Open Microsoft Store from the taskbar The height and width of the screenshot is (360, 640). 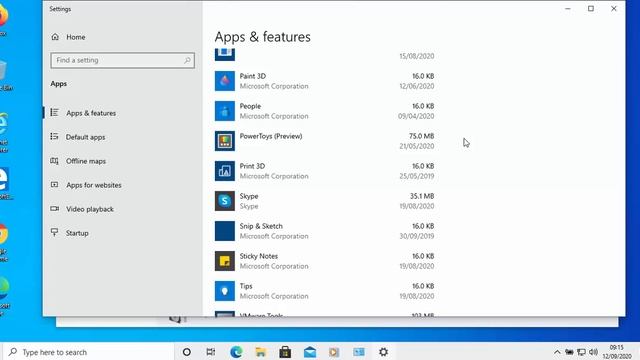[x=285, y=352]
